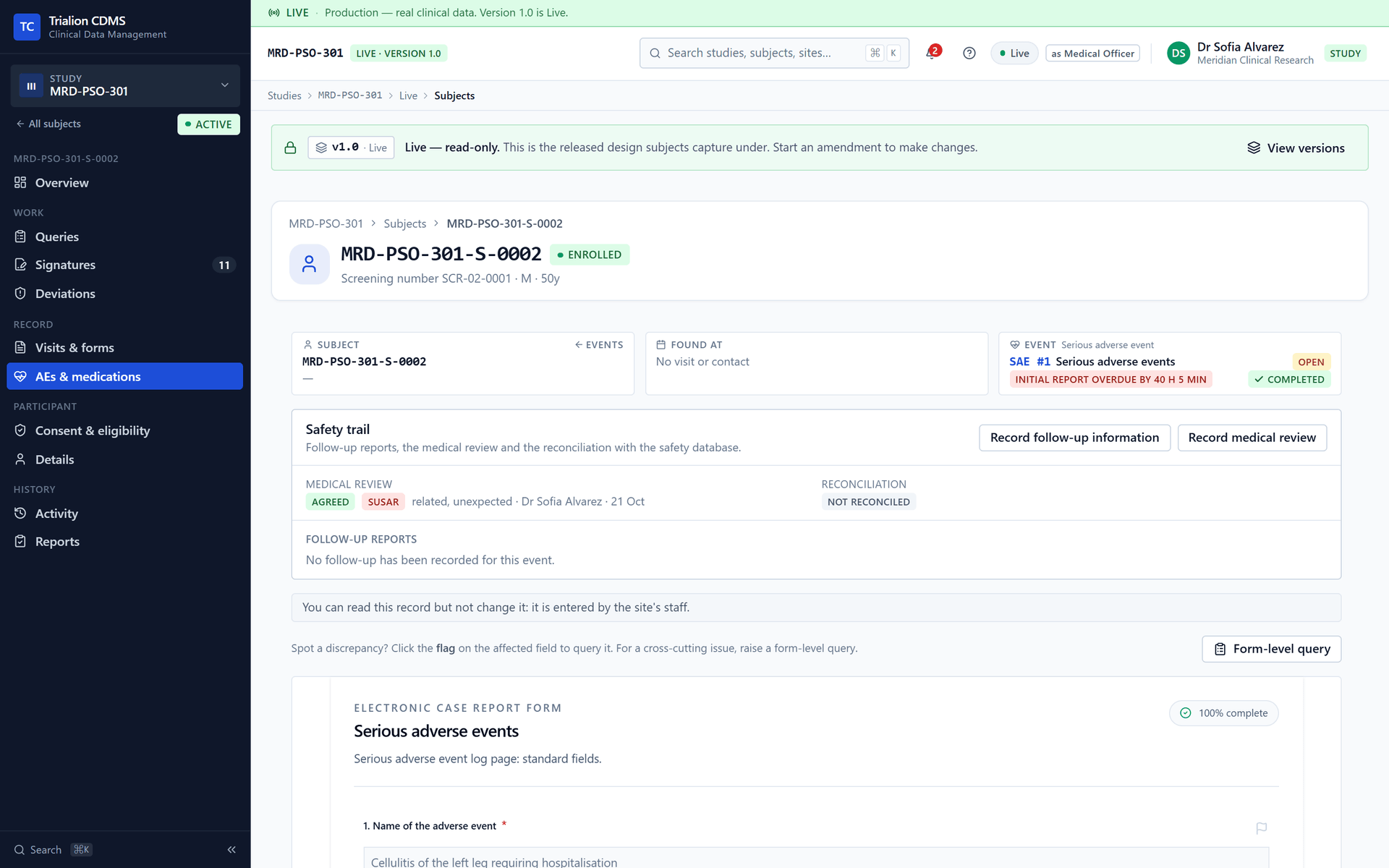Click the flag icon on Name of adverse event
The image size is (1389, 868).
pos(1261,827)
